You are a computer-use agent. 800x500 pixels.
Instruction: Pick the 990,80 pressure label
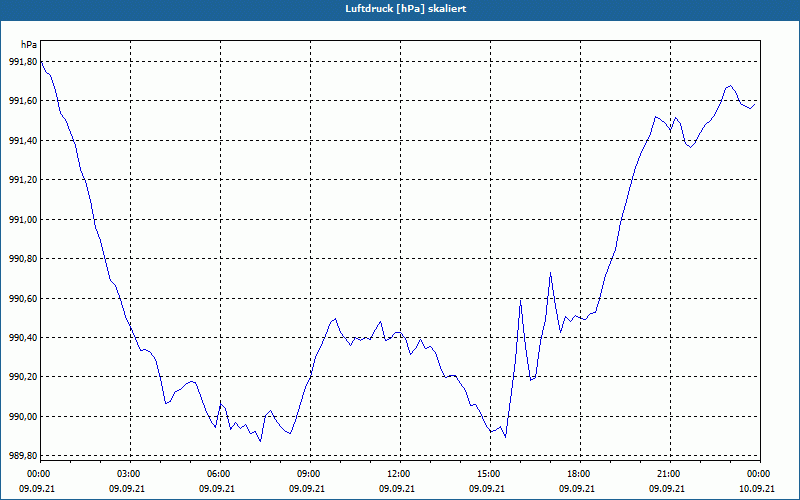click(x=23, y=259)
